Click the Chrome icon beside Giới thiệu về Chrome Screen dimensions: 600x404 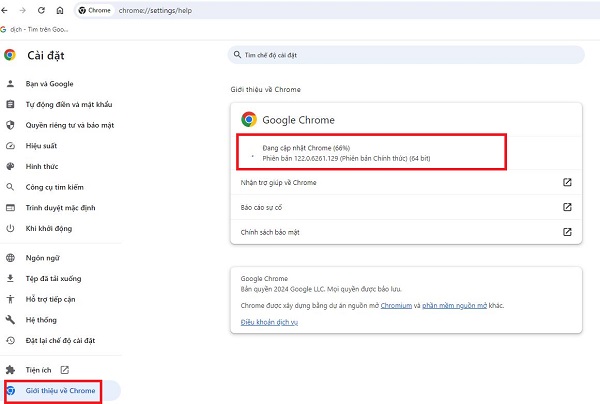(10, 390)
